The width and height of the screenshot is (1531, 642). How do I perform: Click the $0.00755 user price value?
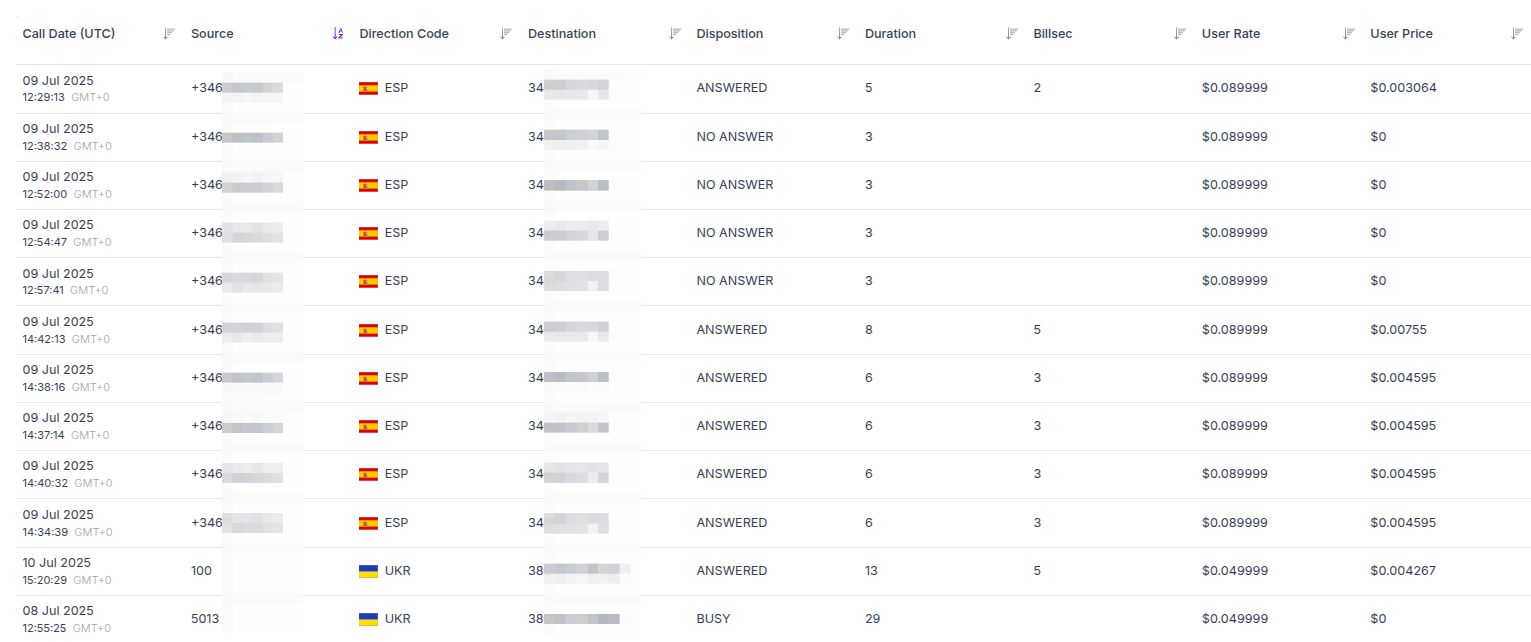1398,330
